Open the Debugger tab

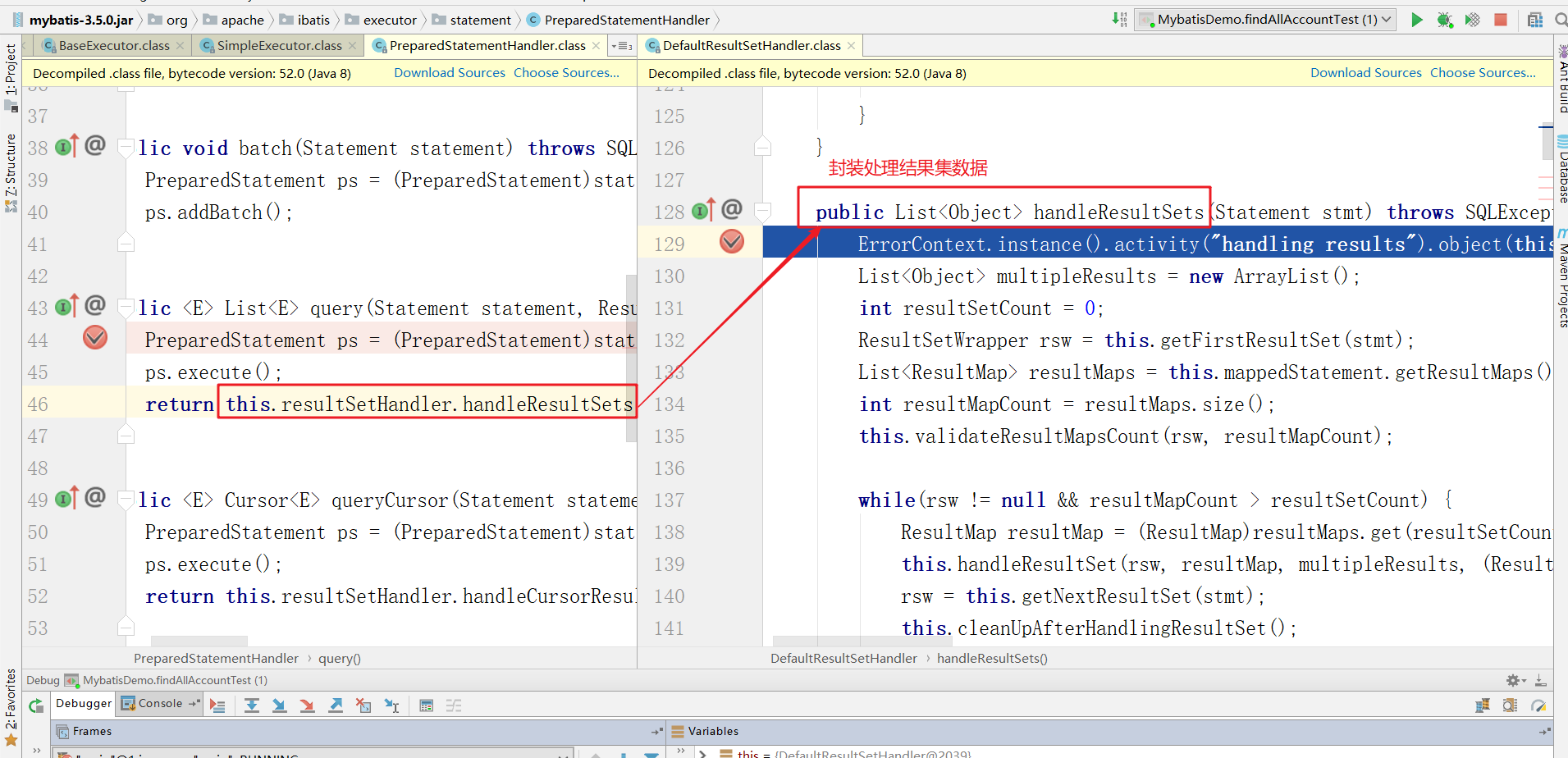pyautogui.click(x=84, y=704)
